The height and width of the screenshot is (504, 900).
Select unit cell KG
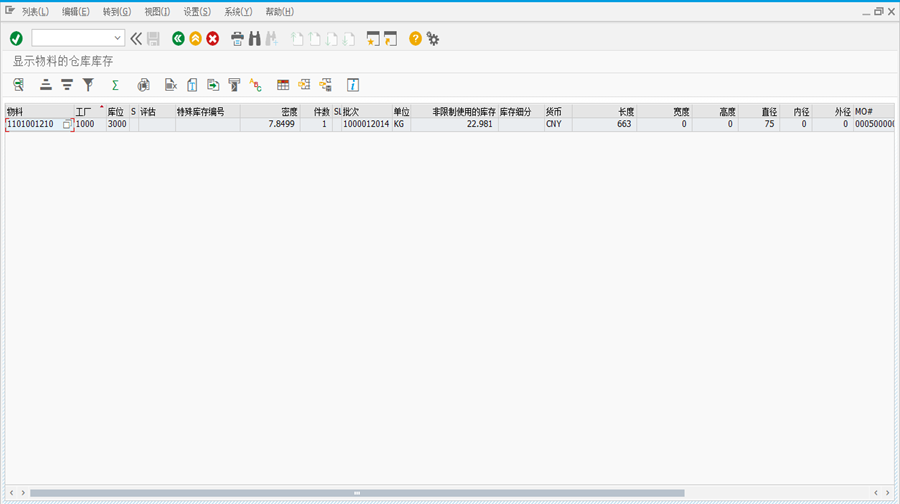pos(401,124)
